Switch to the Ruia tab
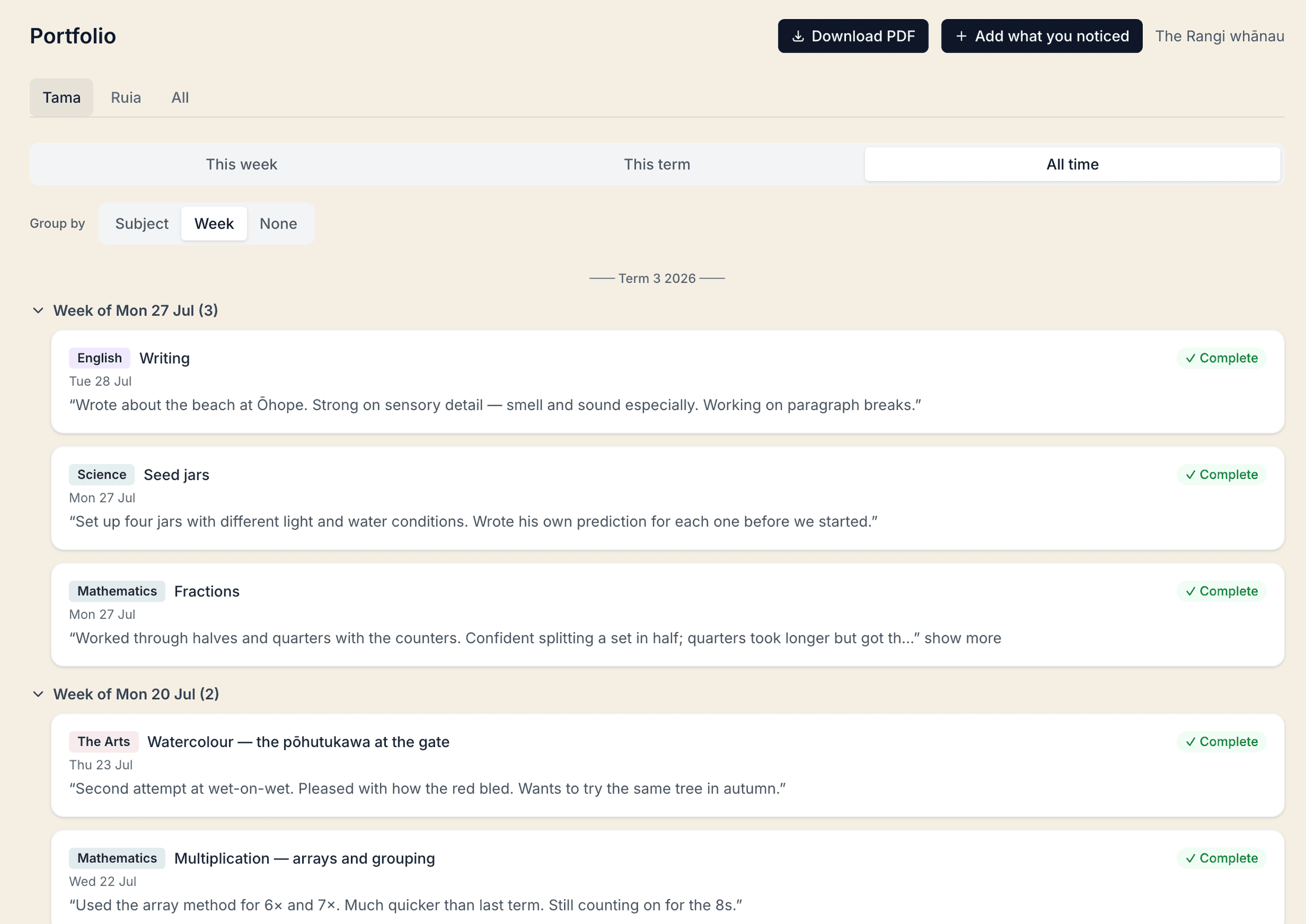This screenshot has height=924, width=1306. pos(126,97)
